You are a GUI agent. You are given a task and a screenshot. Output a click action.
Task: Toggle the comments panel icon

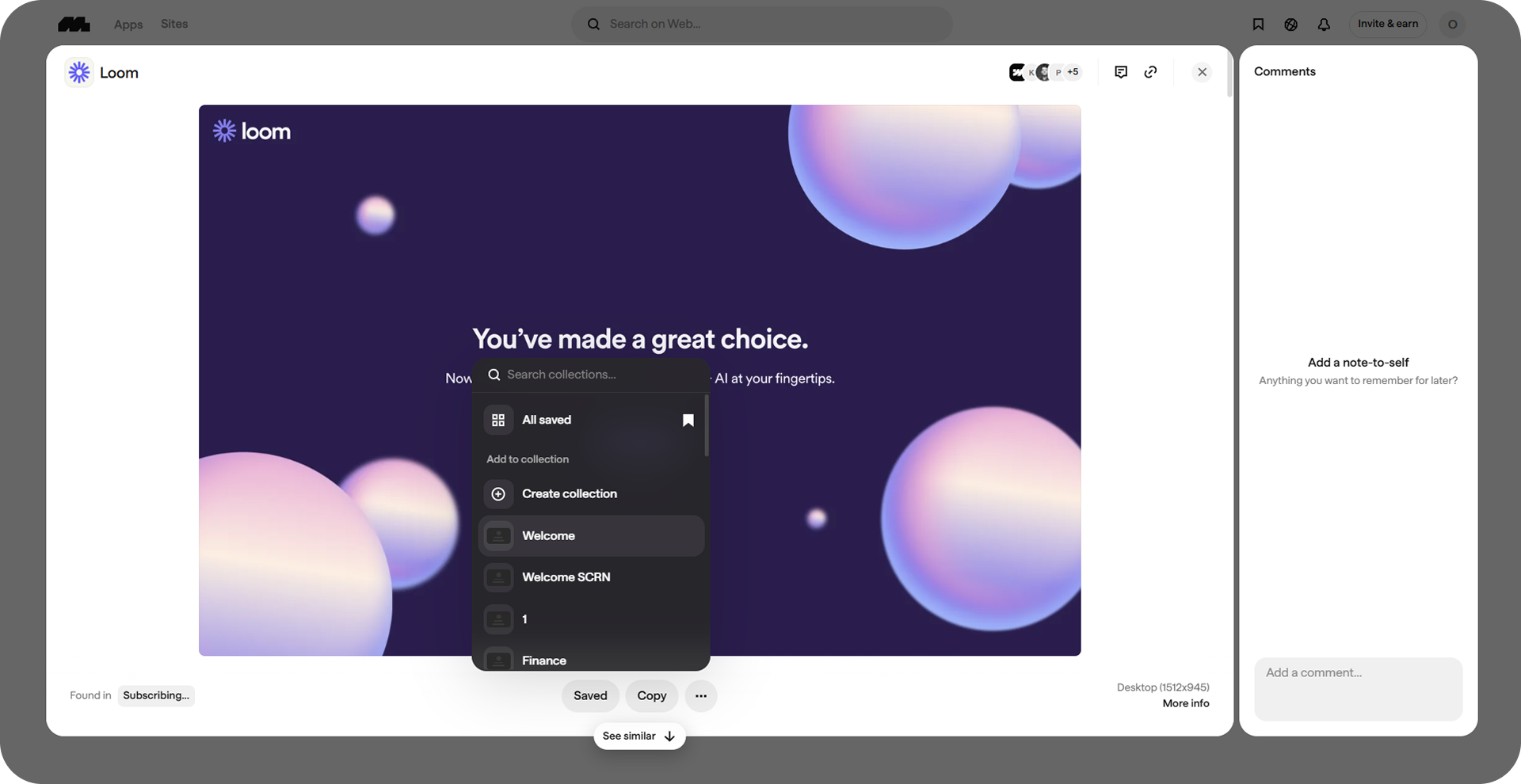click(1121, 72)
